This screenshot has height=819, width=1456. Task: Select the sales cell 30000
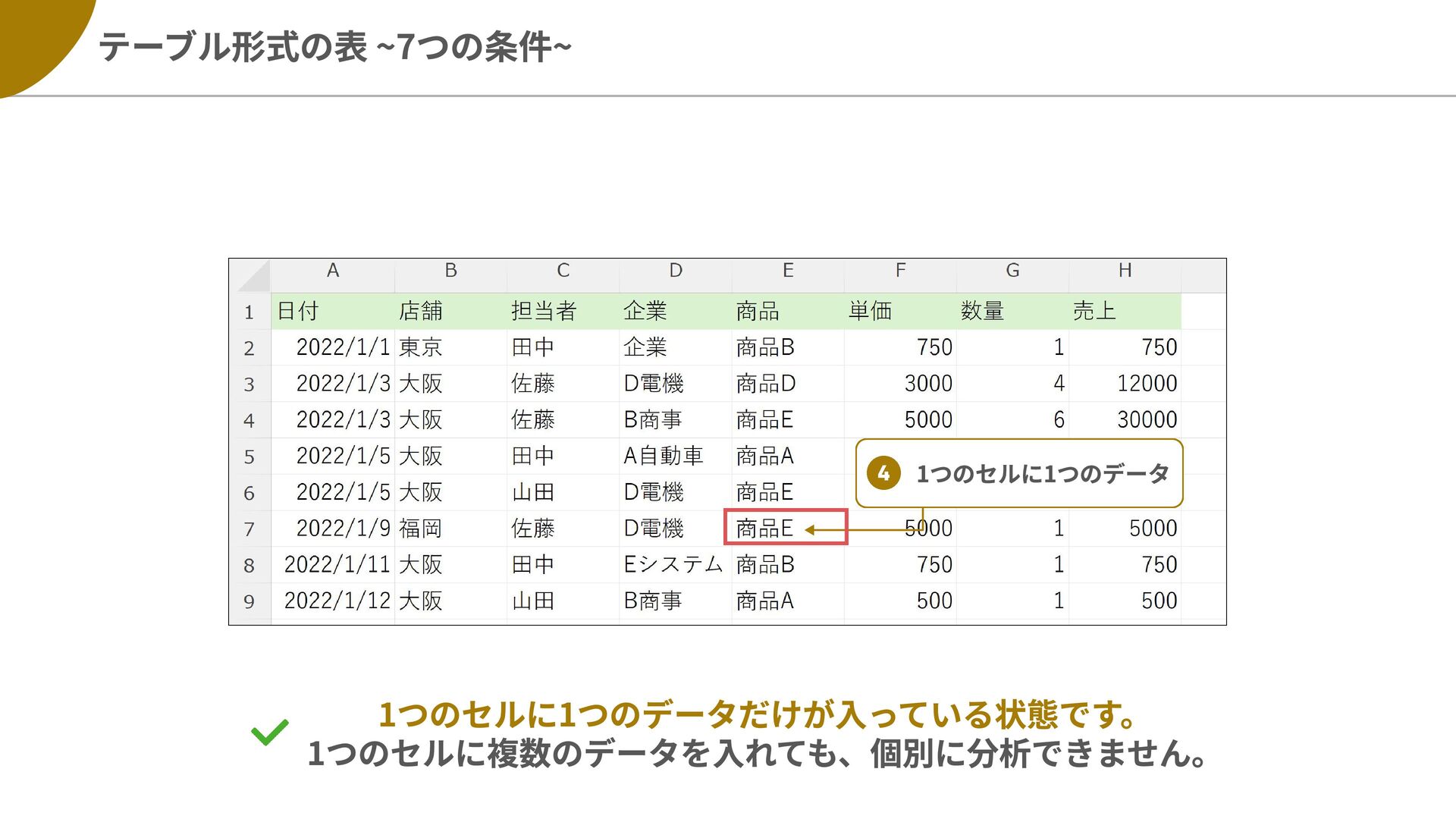(x=1125, y=420)
